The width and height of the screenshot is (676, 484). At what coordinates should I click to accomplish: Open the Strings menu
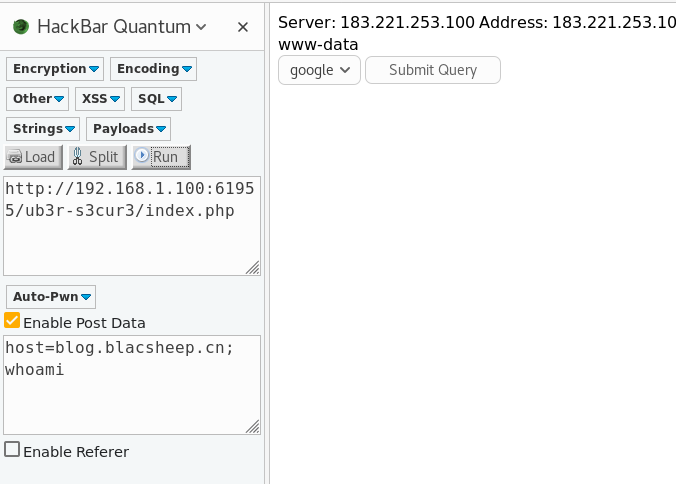pyautogui.click(x=44, y=129)
